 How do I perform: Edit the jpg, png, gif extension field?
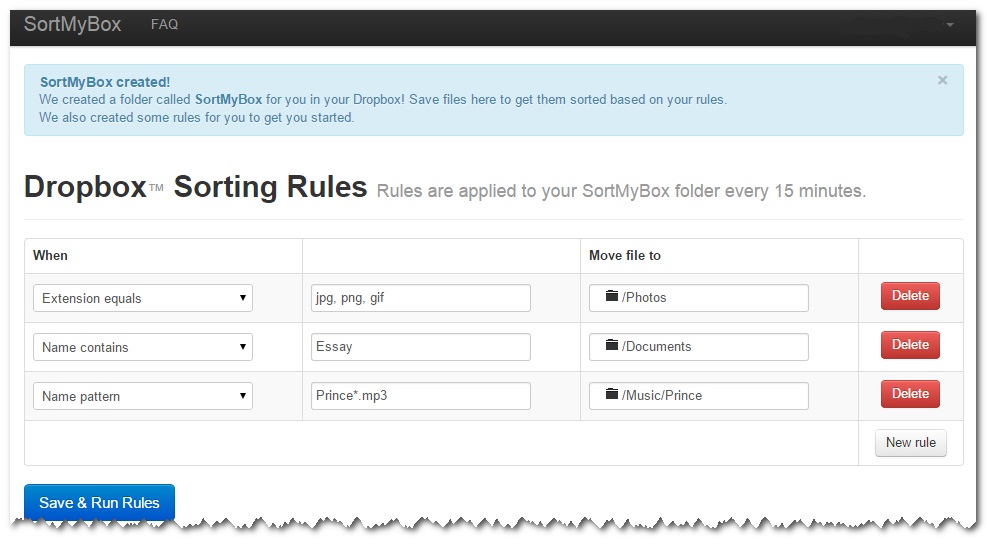[420, 298]
